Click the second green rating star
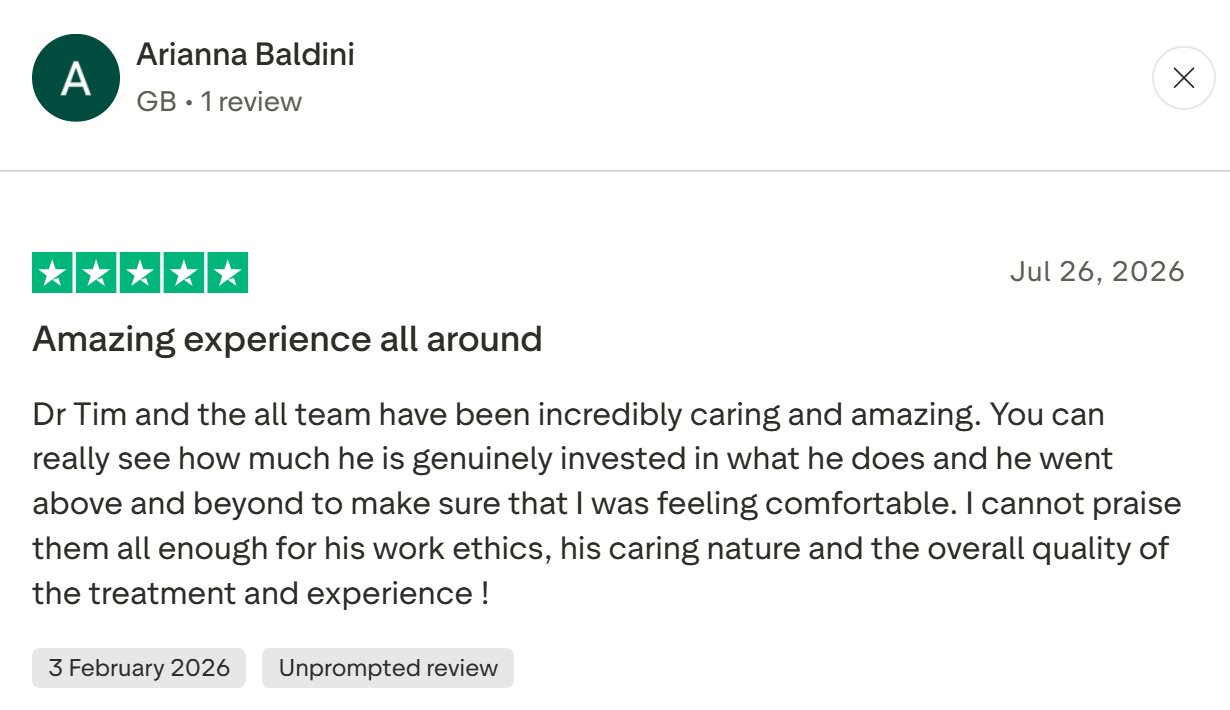Viewport: 1230px width, 710px height. pos(96,273)
